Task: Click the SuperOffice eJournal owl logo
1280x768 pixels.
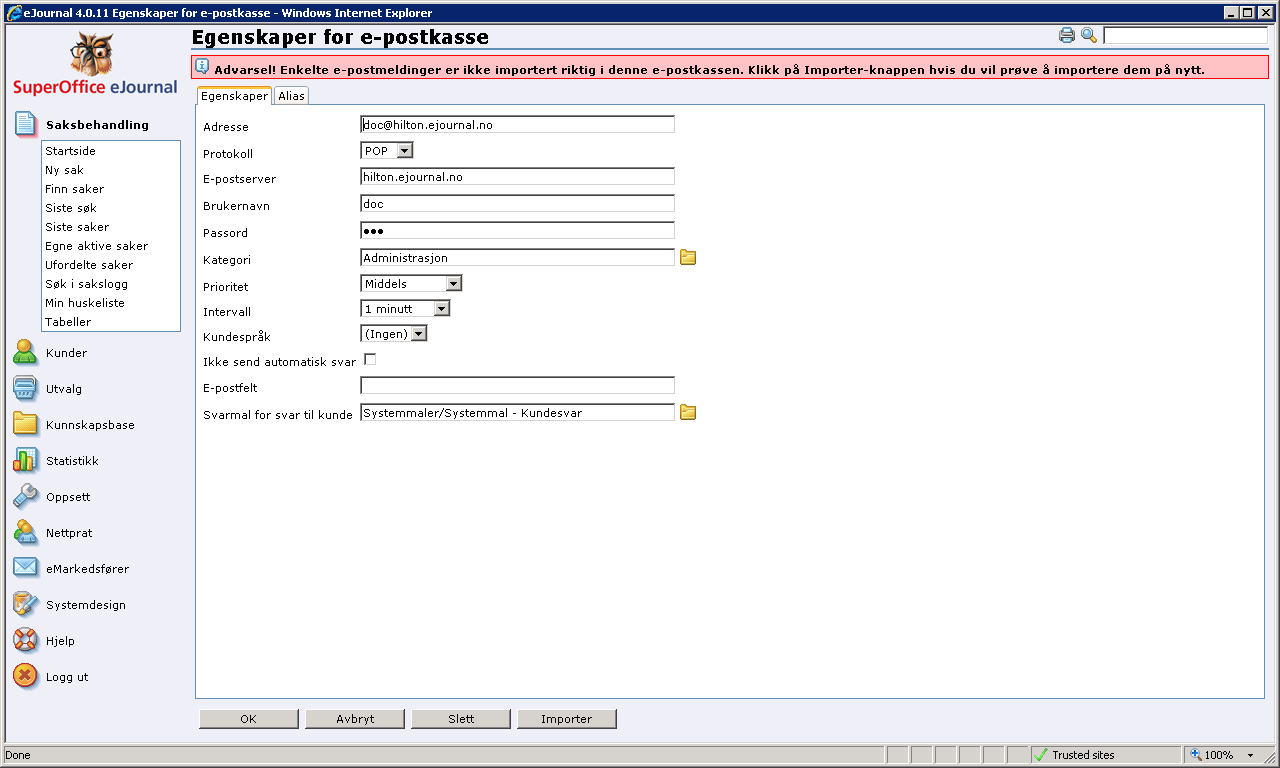Action: coord(95,62)
